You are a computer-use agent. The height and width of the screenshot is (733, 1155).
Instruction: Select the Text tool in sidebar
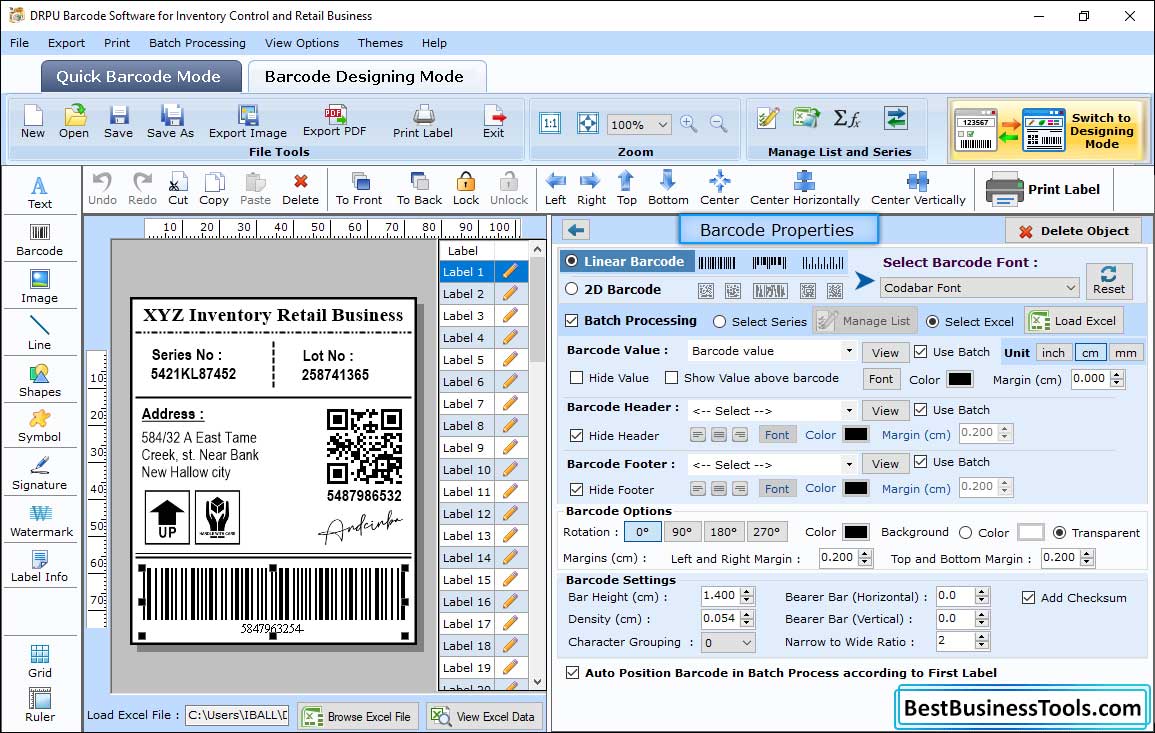click(40, 193)
